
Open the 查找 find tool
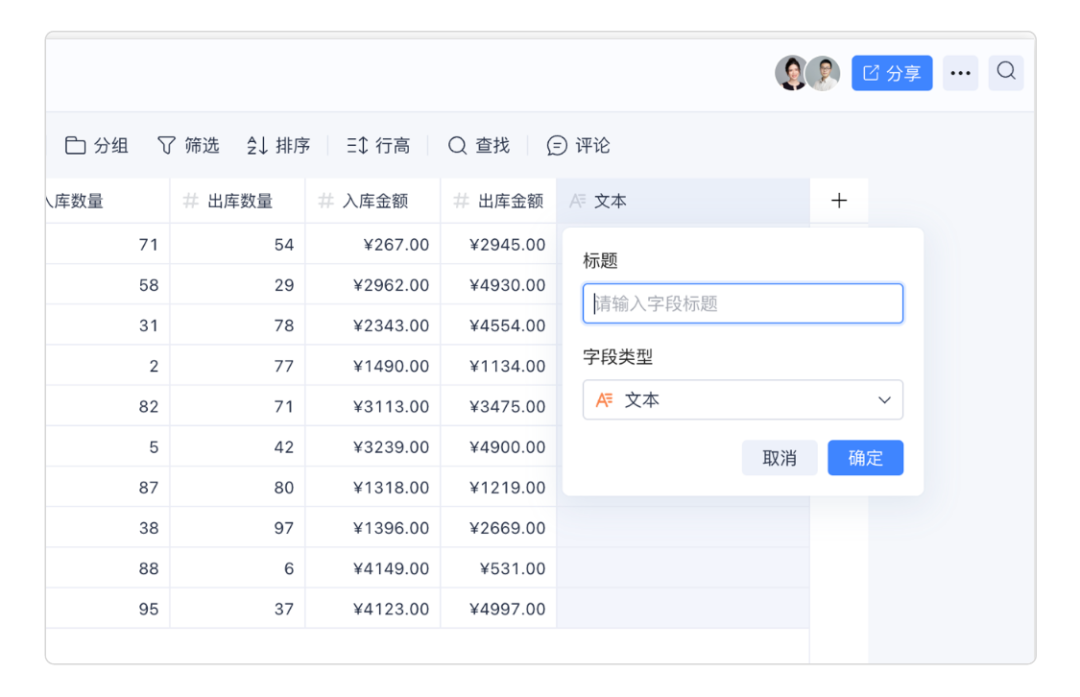coord(478,146)
